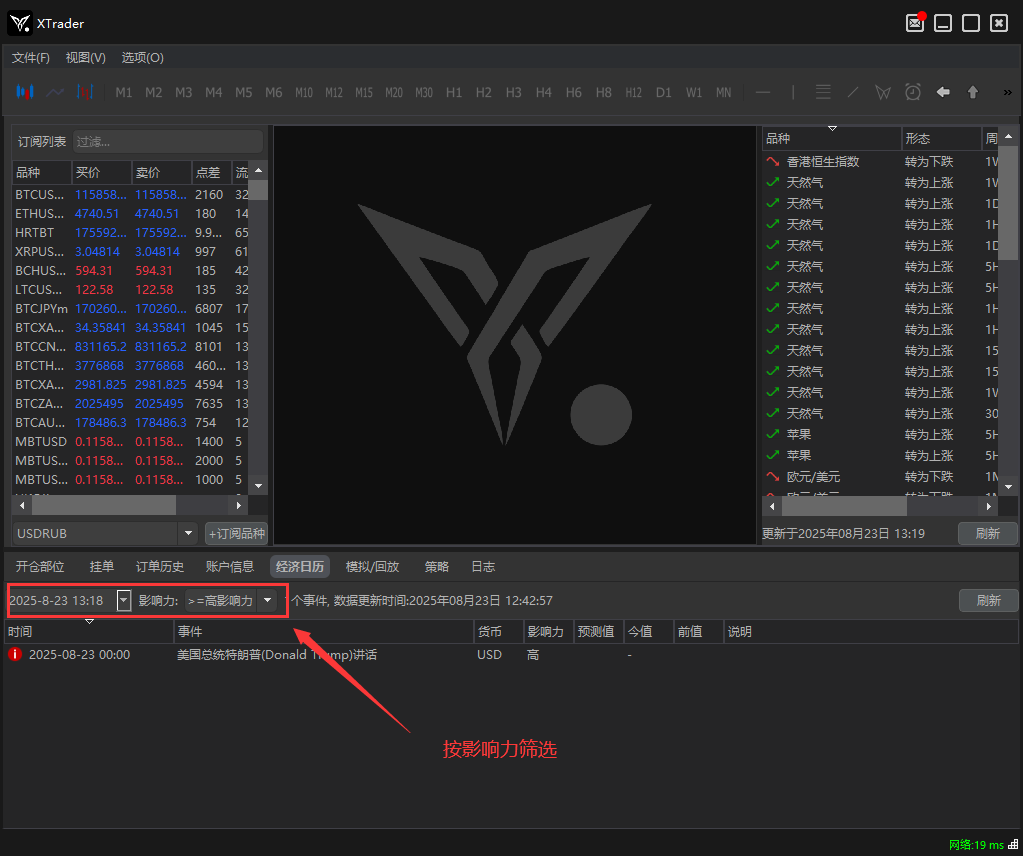
Task: Select the horizontal line drawing tool
Action: point(763,92)
